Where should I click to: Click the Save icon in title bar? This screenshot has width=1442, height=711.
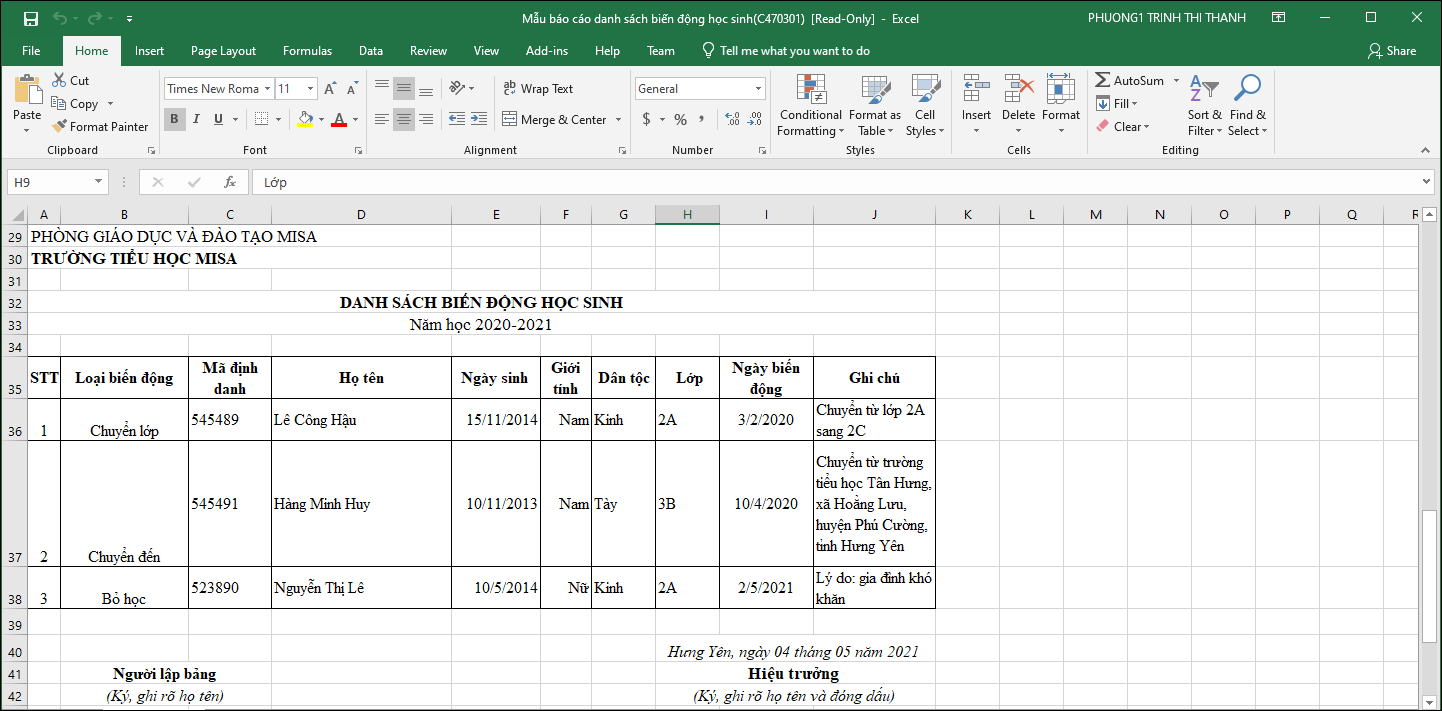click(x=30, y=18)
